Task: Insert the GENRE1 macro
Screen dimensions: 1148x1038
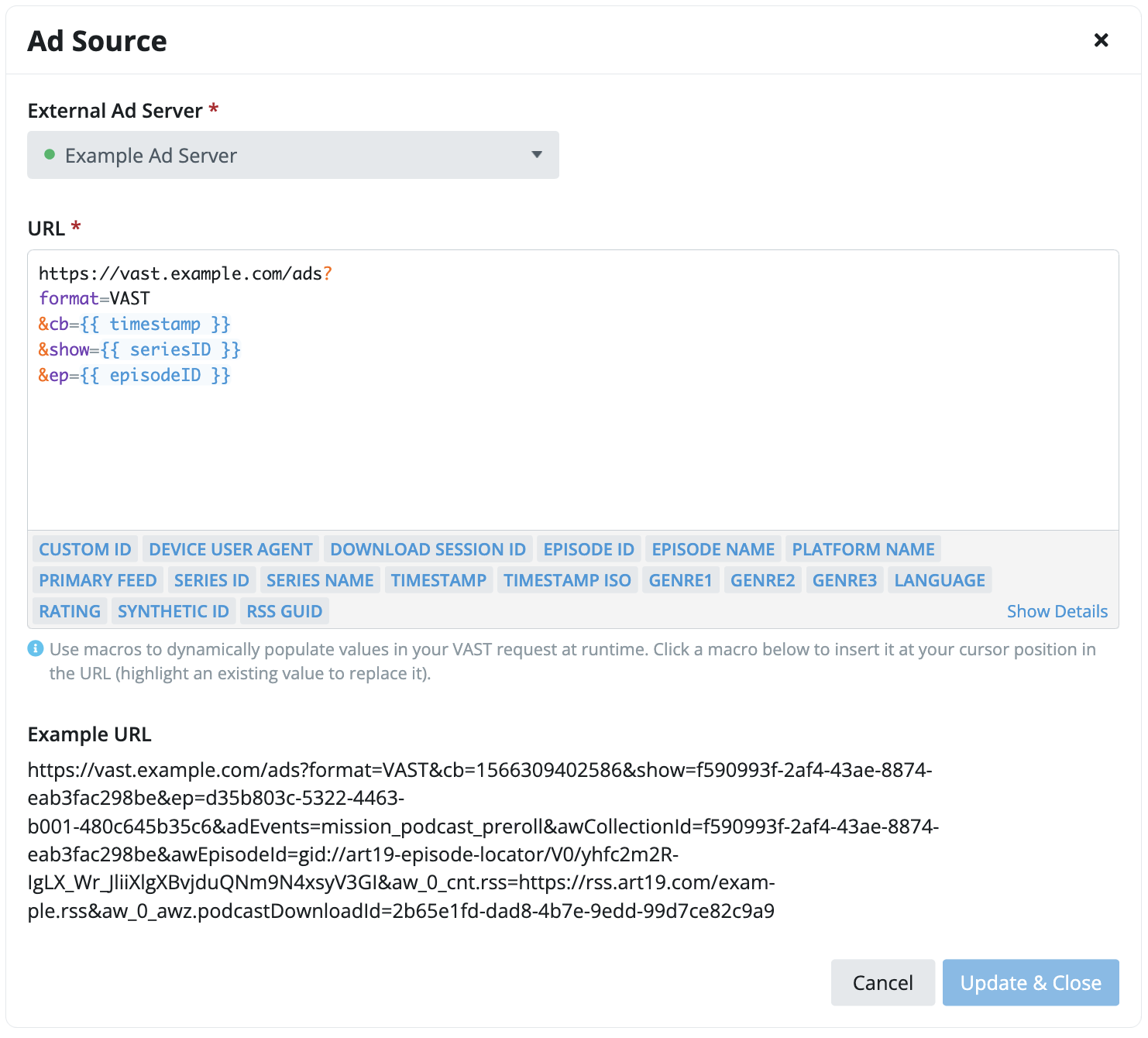Action: tap(680, 580)
